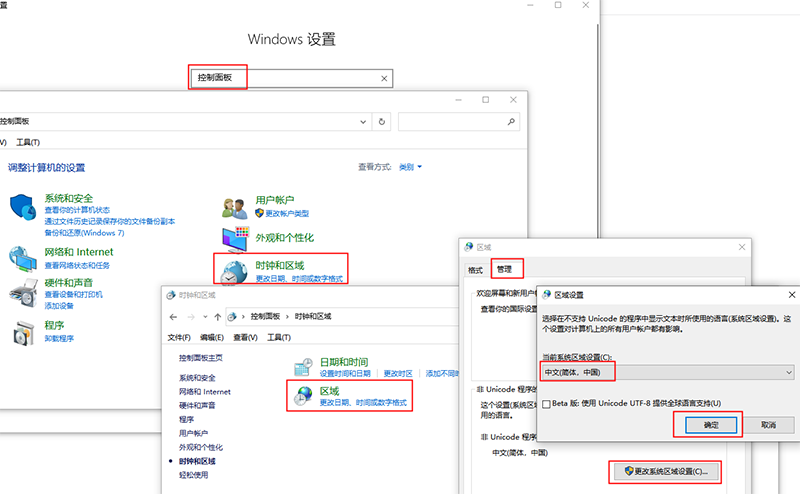The width and height of the screenshot is (800, 494).
Task: Clear the Windows 设置 search box with X
Action: coord(384,78)
